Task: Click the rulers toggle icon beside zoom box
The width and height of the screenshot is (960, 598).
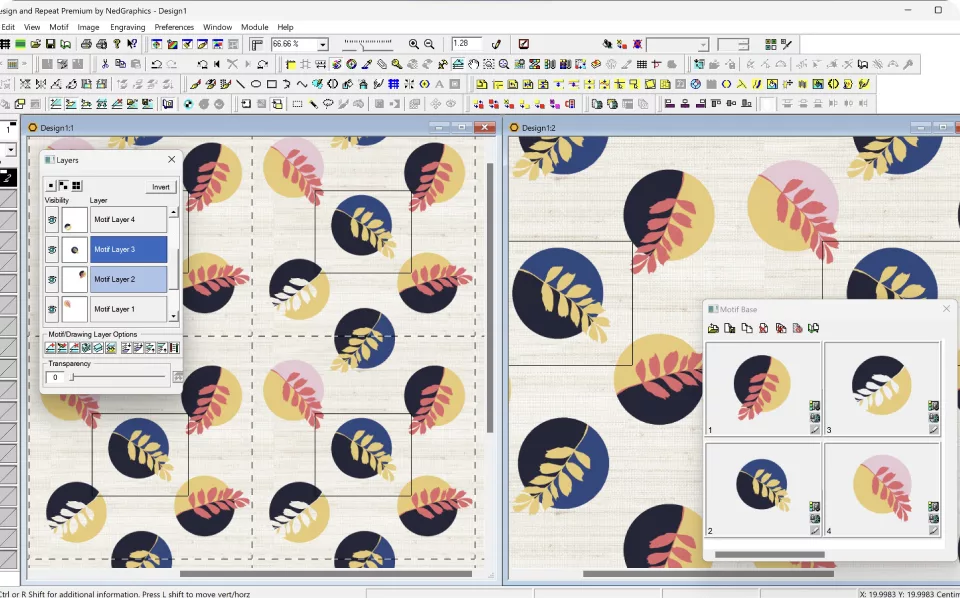Action: (257, 44)
